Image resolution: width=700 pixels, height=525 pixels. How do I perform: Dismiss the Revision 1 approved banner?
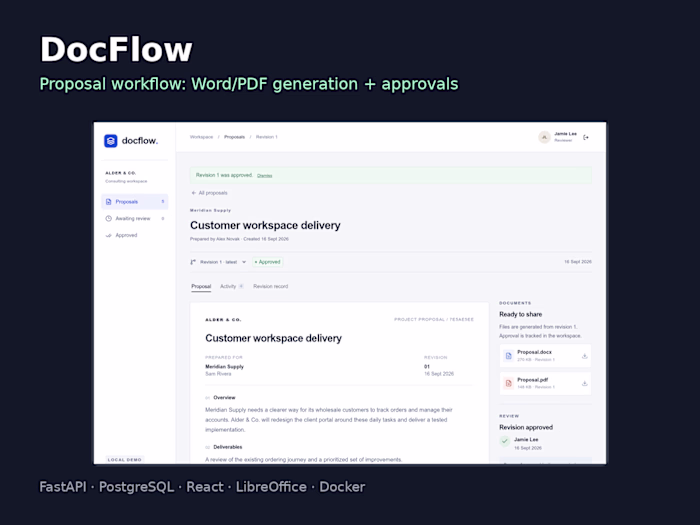pyautogui.click(x=264, y=175)
